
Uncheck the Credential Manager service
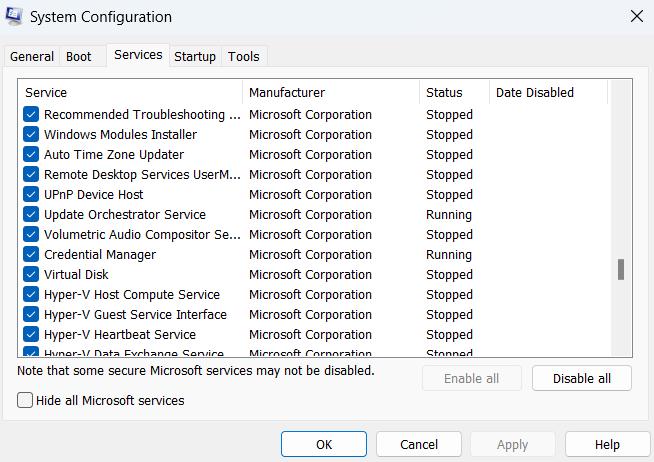[31, 255]
